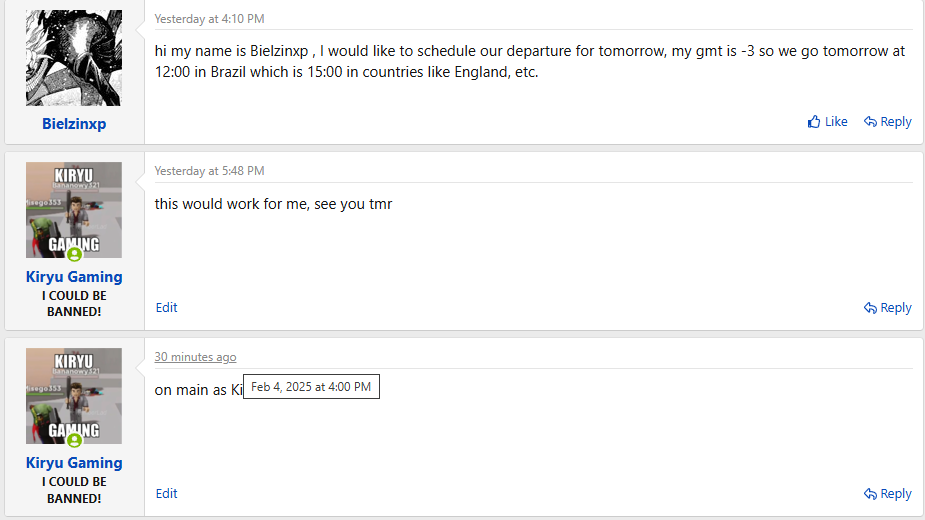Edit the '30 minutes ago' post
Screen dimensions: 925x520
(x=166, y=493)
